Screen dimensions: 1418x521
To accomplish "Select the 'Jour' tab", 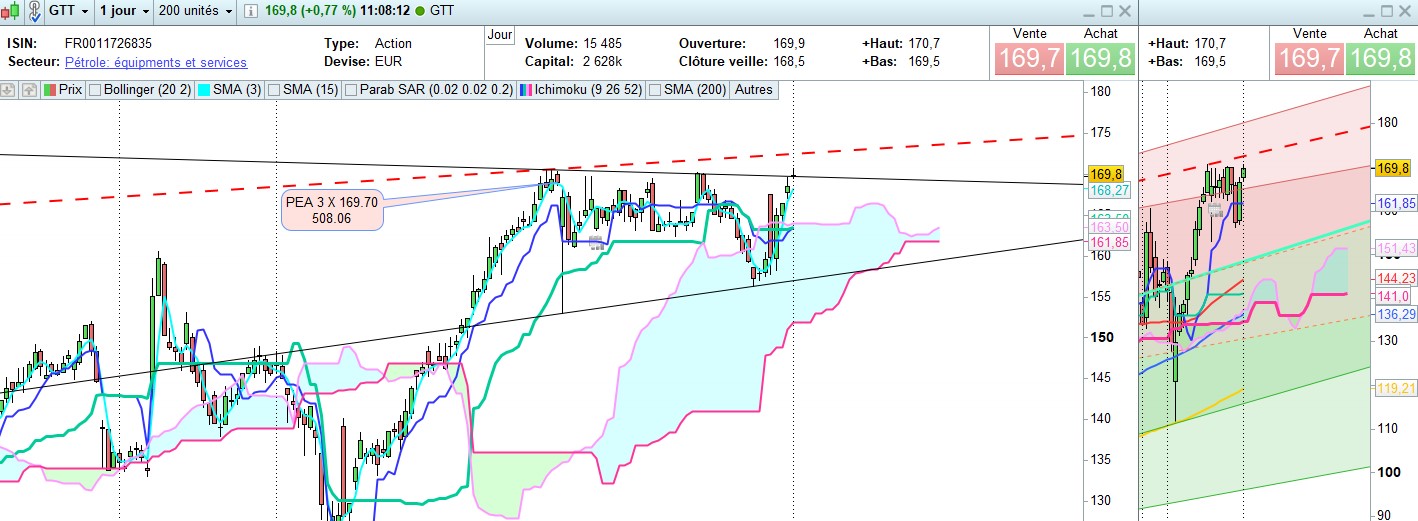I will pyautogui.click(x=500, y=35).
